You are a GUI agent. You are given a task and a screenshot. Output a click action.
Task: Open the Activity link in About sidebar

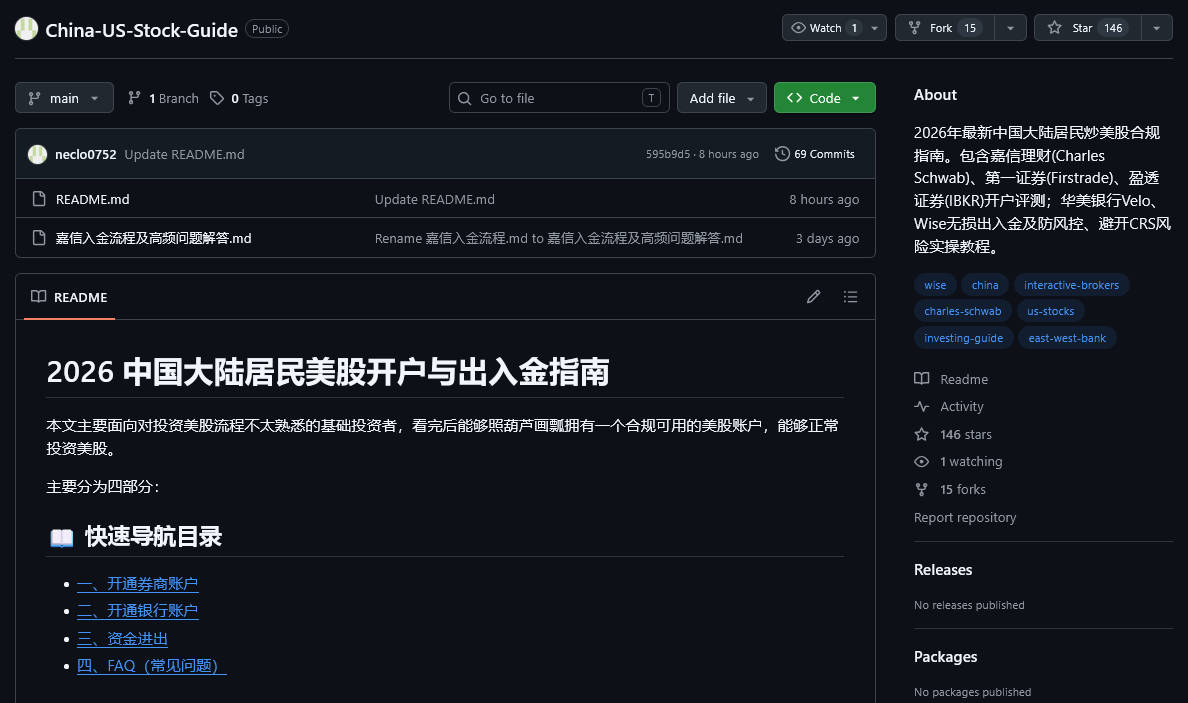949,407
